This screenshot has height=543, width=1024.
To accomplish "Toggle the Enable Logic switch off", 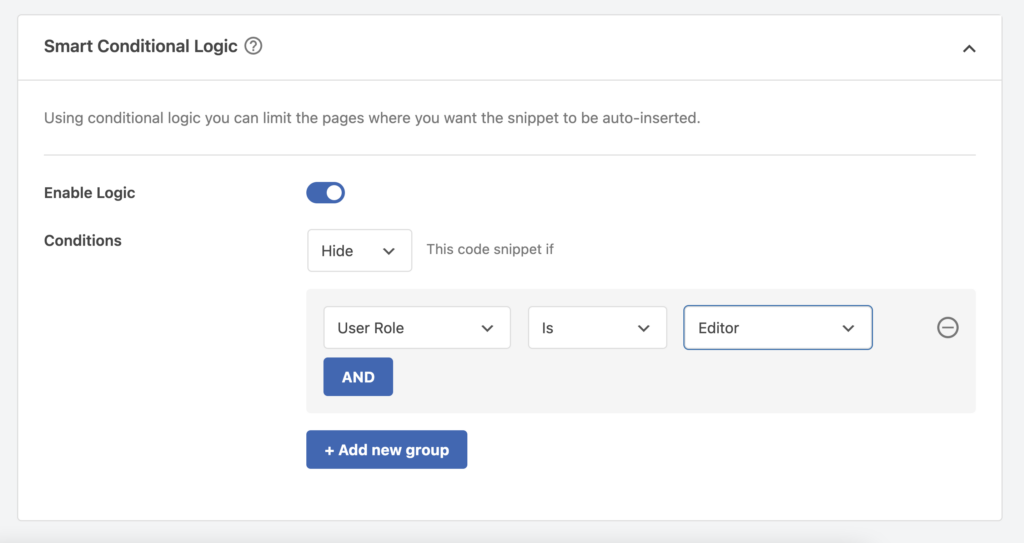I will pos(325,193).
